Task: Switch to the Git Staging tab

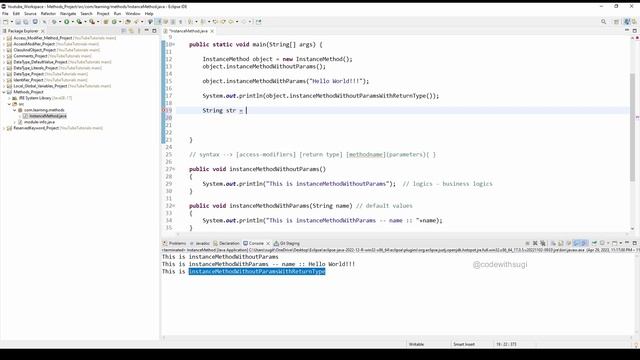Action: tap(287, 243)
